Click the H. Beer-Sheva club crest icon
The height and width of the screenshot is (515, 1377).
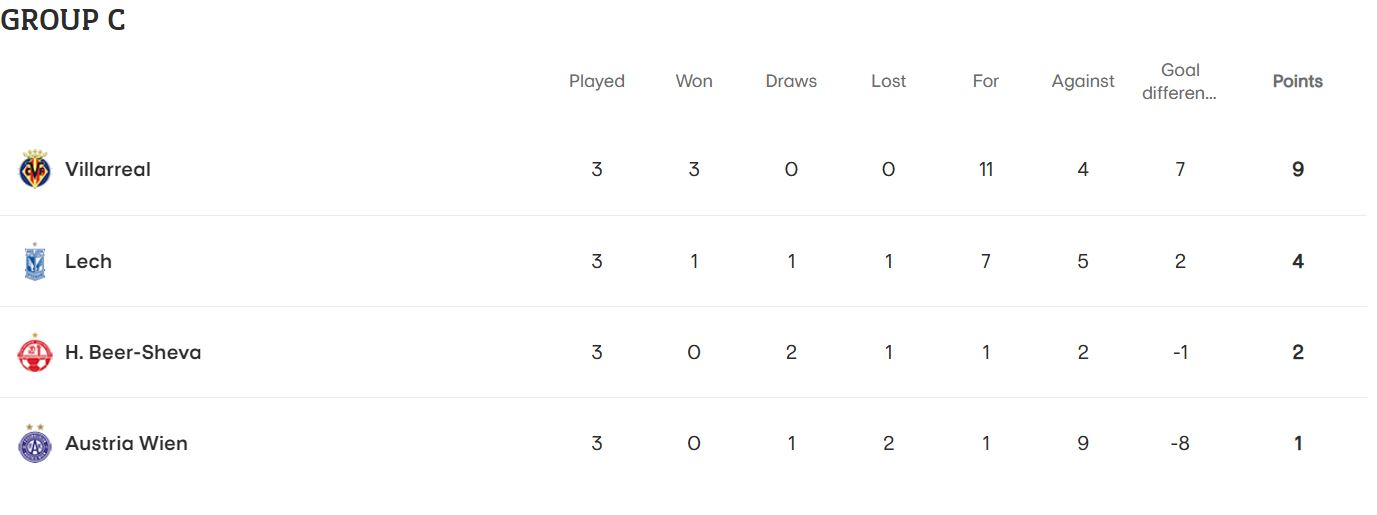(35, 352)
